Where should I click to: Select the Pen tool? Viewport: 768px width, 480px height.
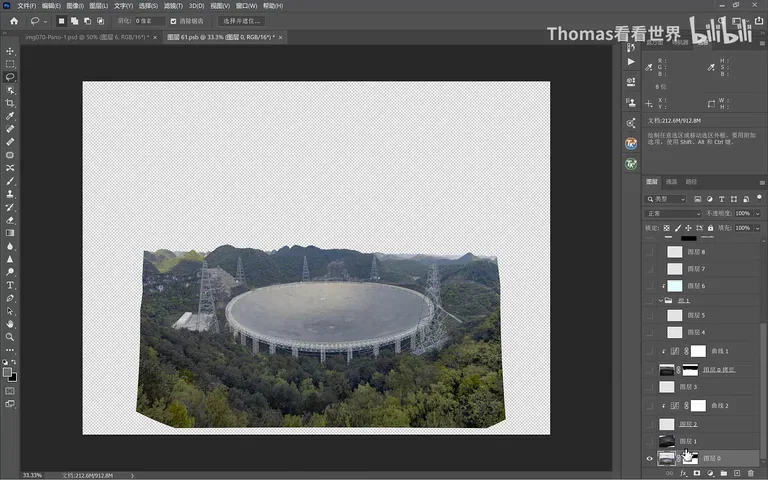[10, 298]
